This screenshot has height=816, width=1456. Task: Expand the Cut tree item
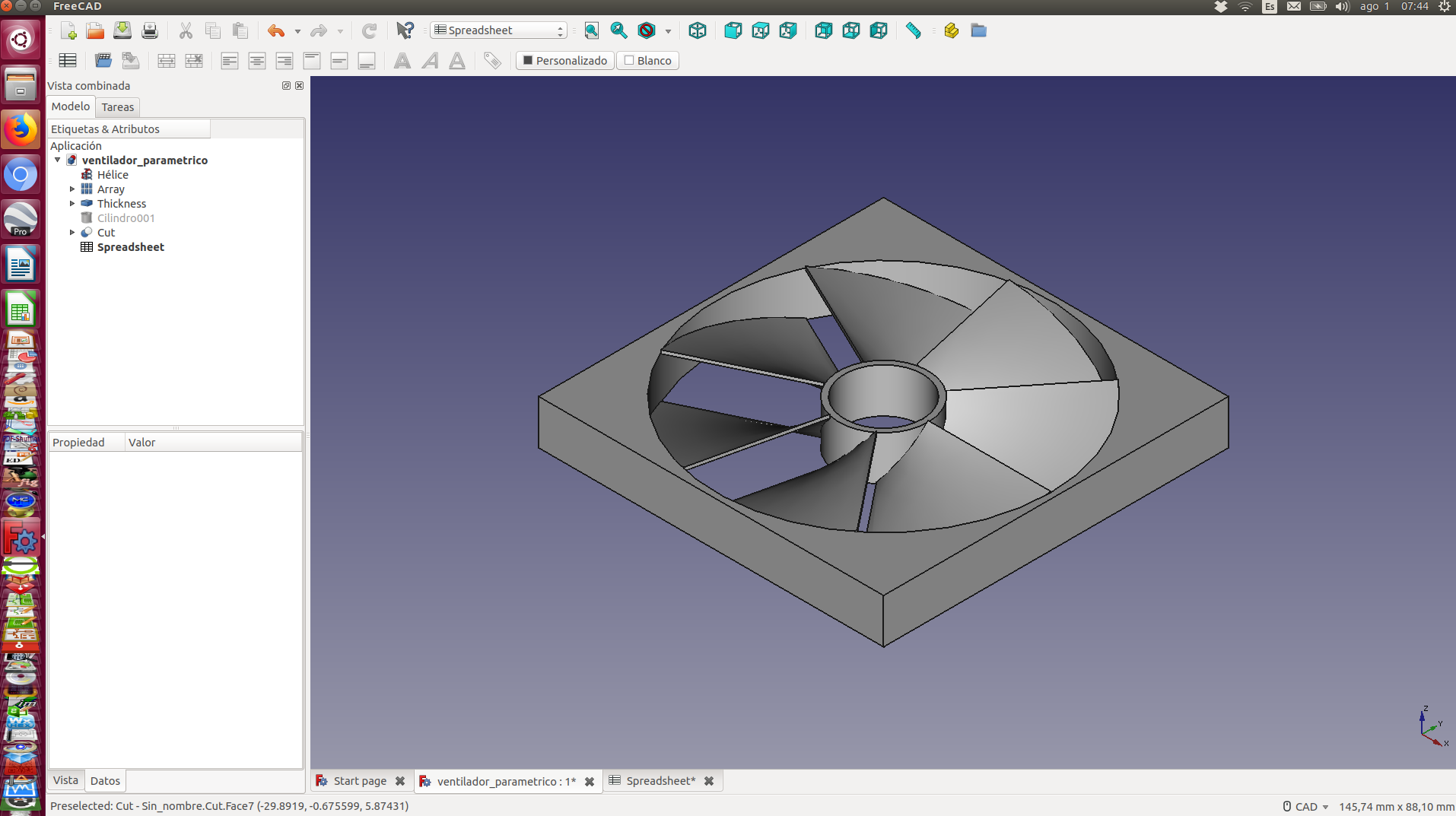pos(72,233)
